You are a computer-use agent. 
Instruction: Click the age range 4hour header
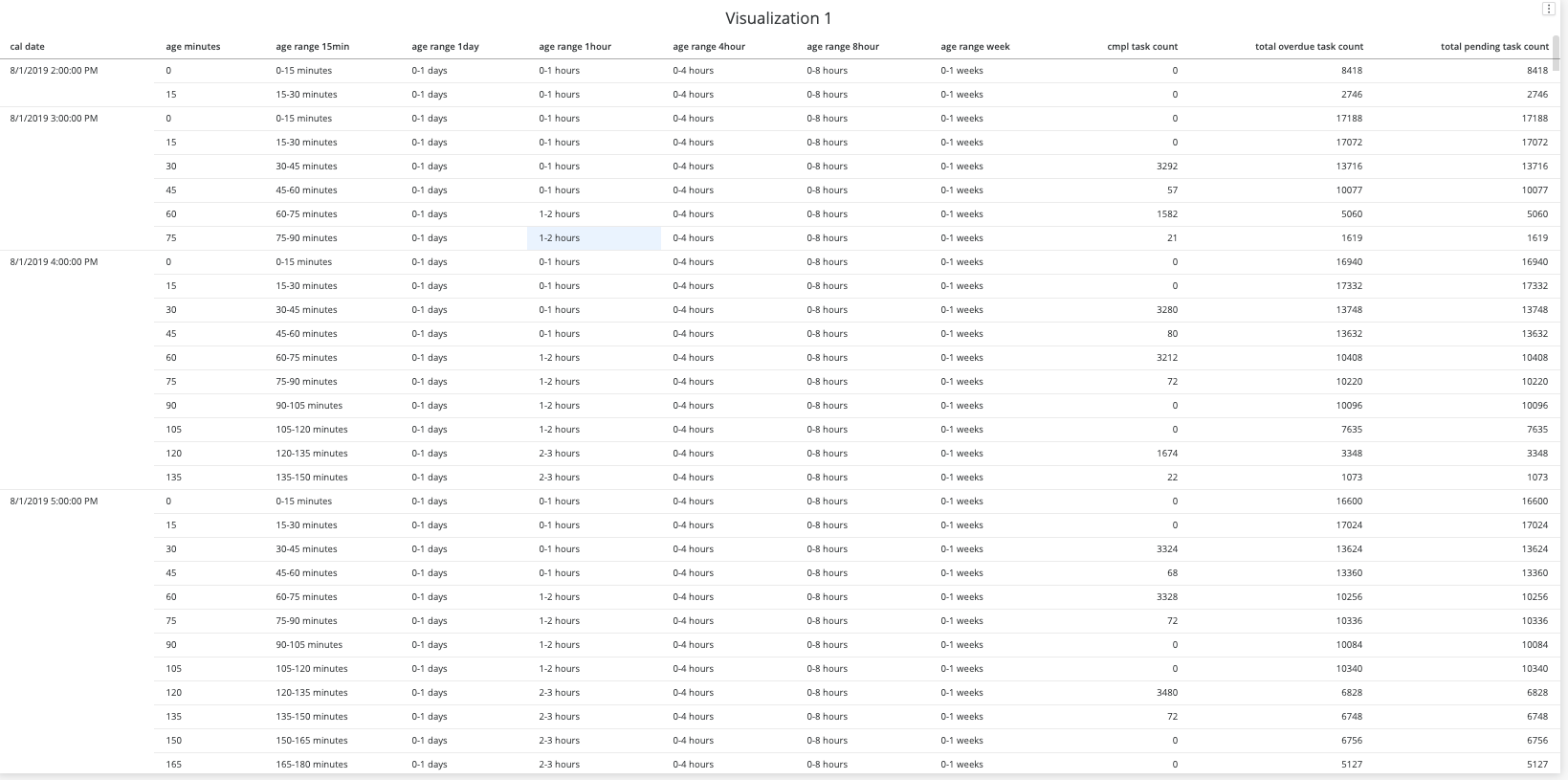[709, 47]
